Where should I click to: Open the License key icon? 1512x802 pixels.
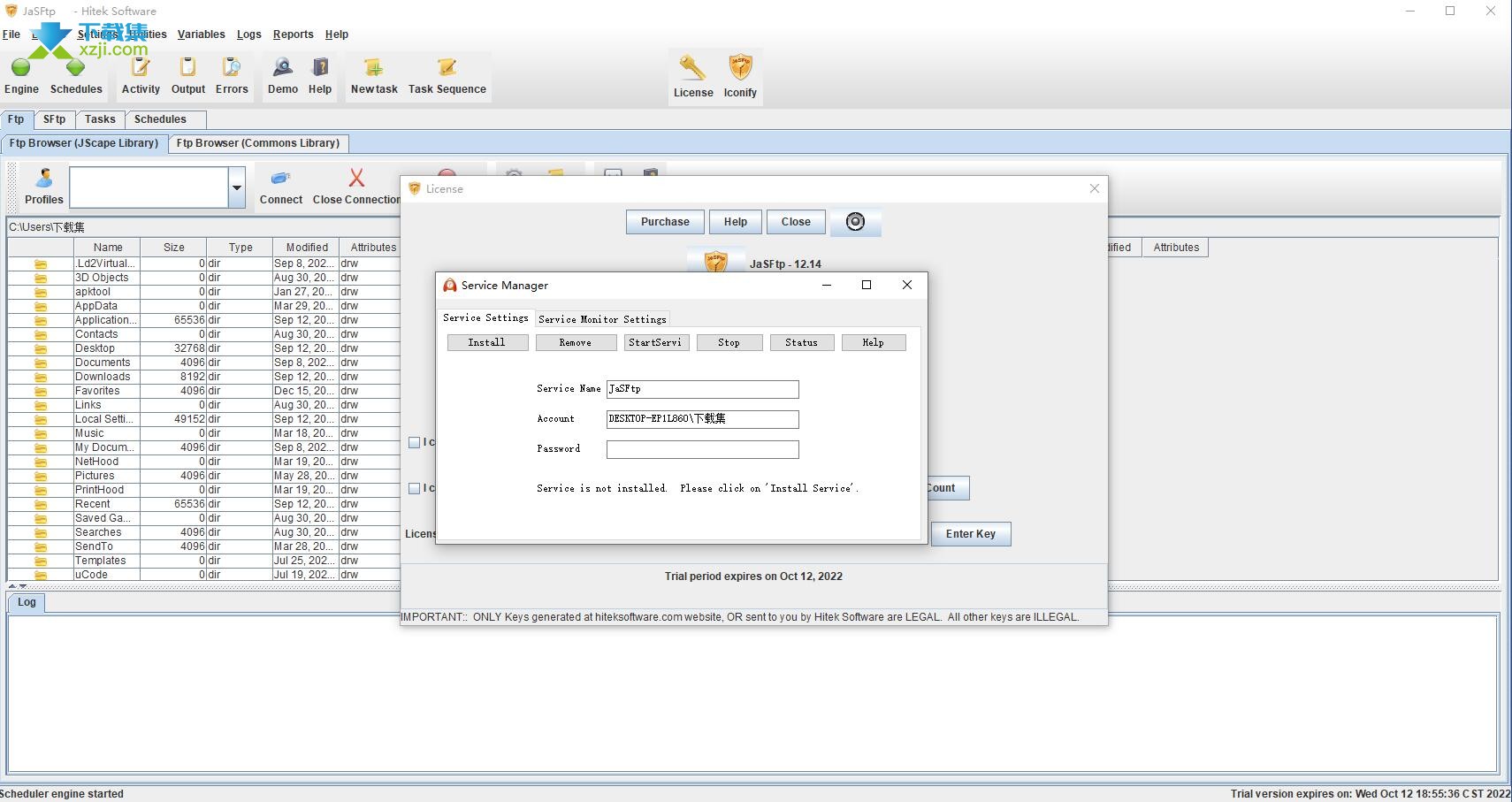point(693,69)
